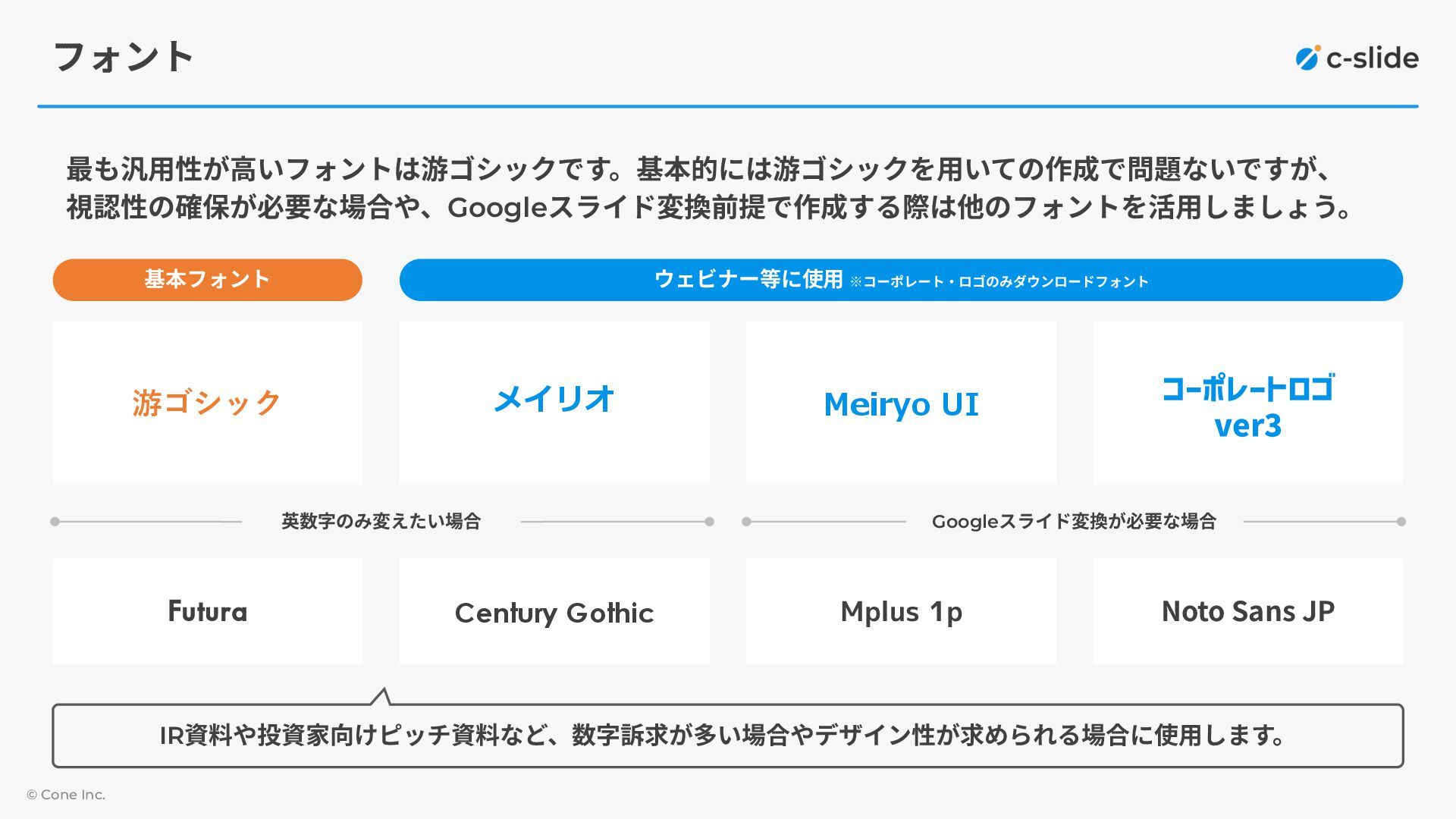Select the Futura font card

tap(207, 611)
